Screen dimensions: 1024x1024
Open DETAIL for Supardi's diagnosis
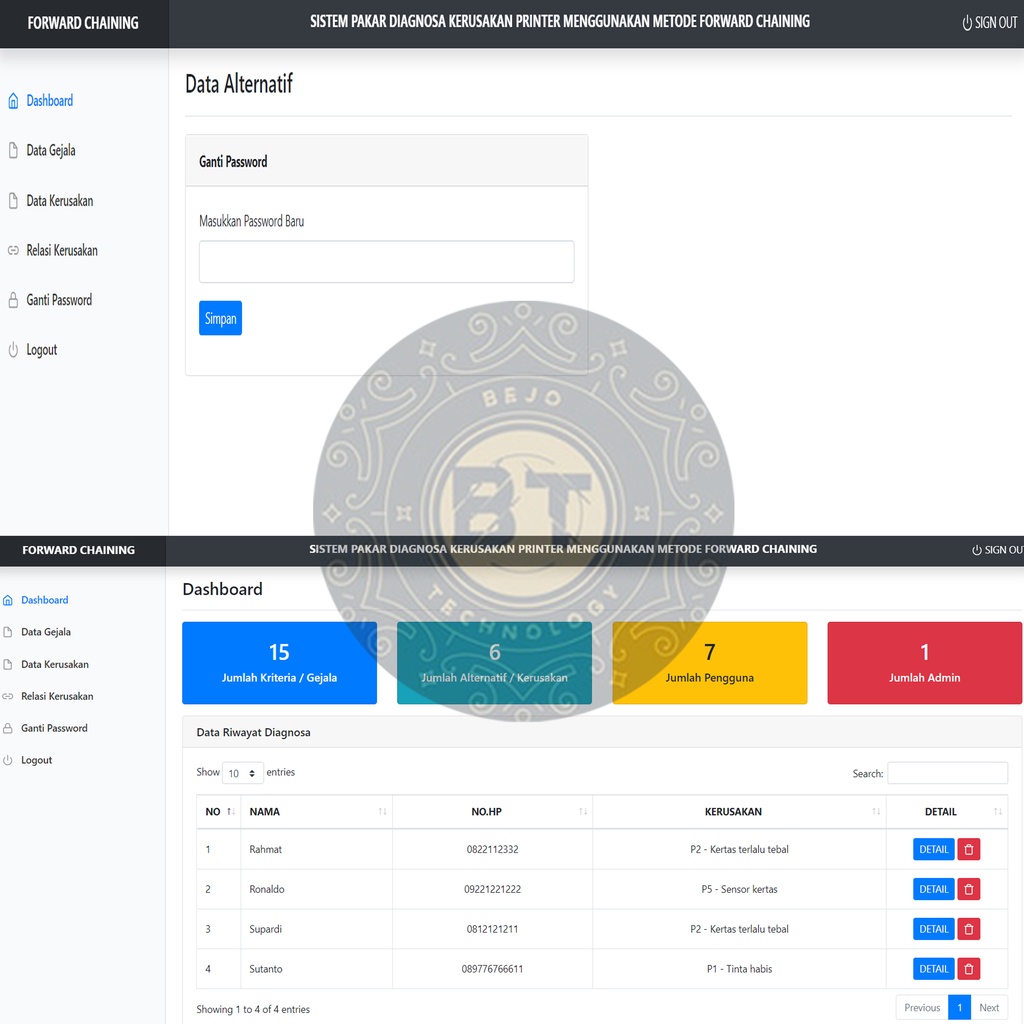[933, 929]
